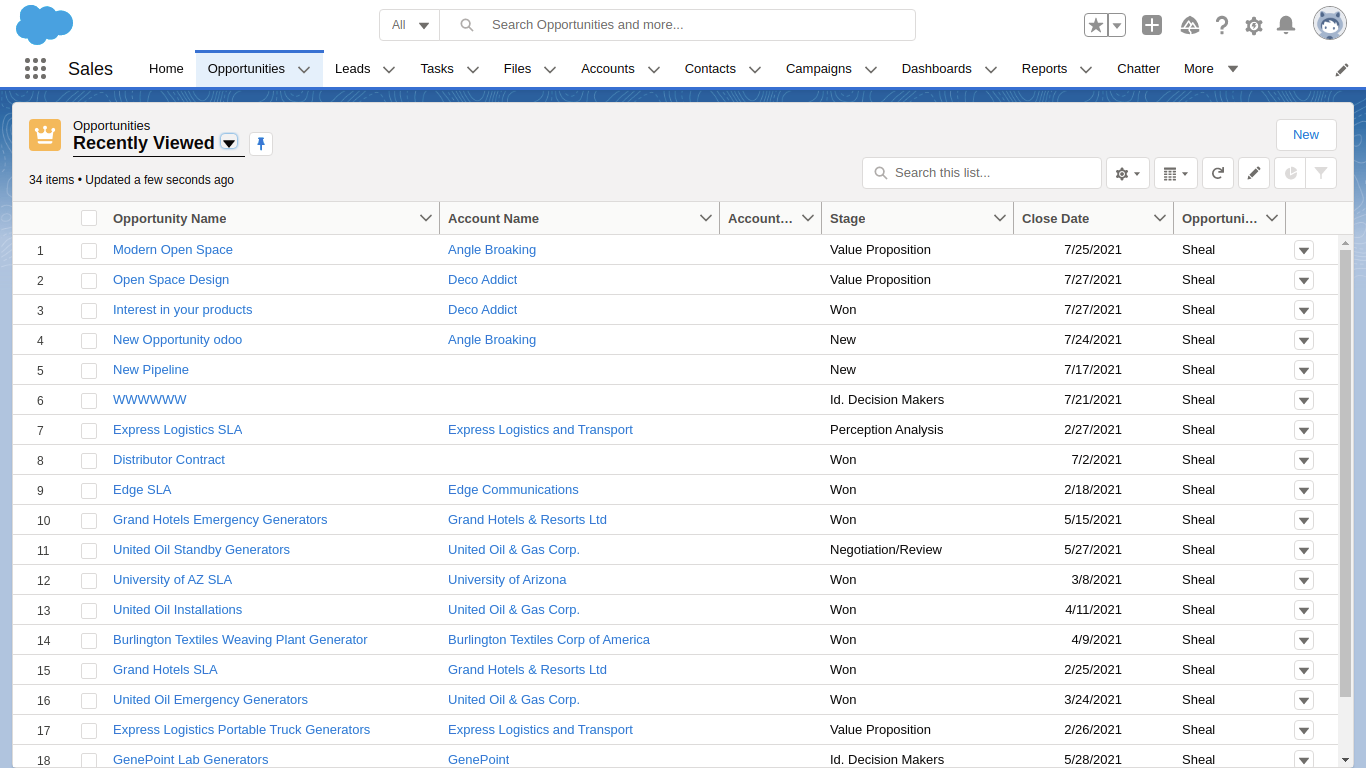Open the United Oil Standby Generators opportunity
This screenshot has width=1366, height=768.
coord(201,550)
